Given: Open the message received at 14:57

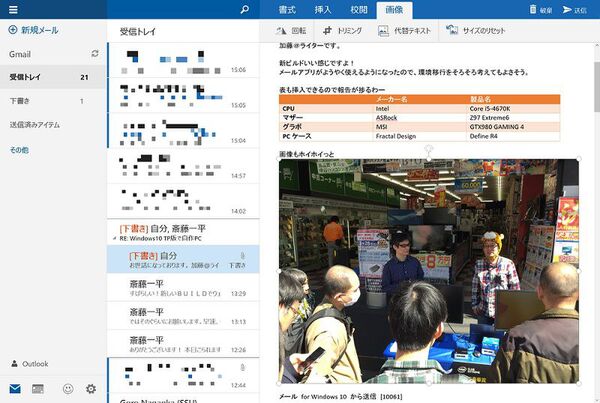Looking at the screenshot, I should [184, 166].
